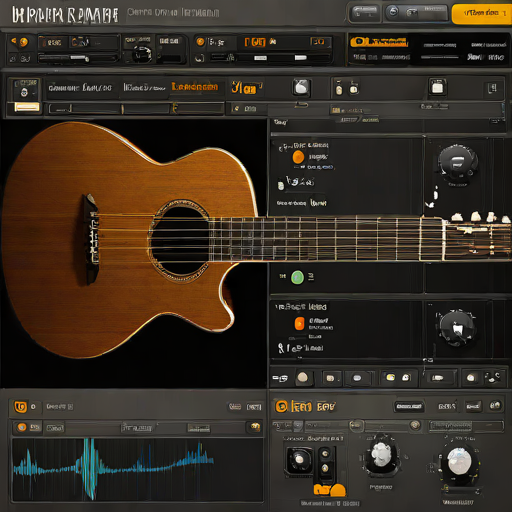512x512 pixels.
Task: Toggle the round orange button in the upper guitar-side panel
Action: click(298, 157)
